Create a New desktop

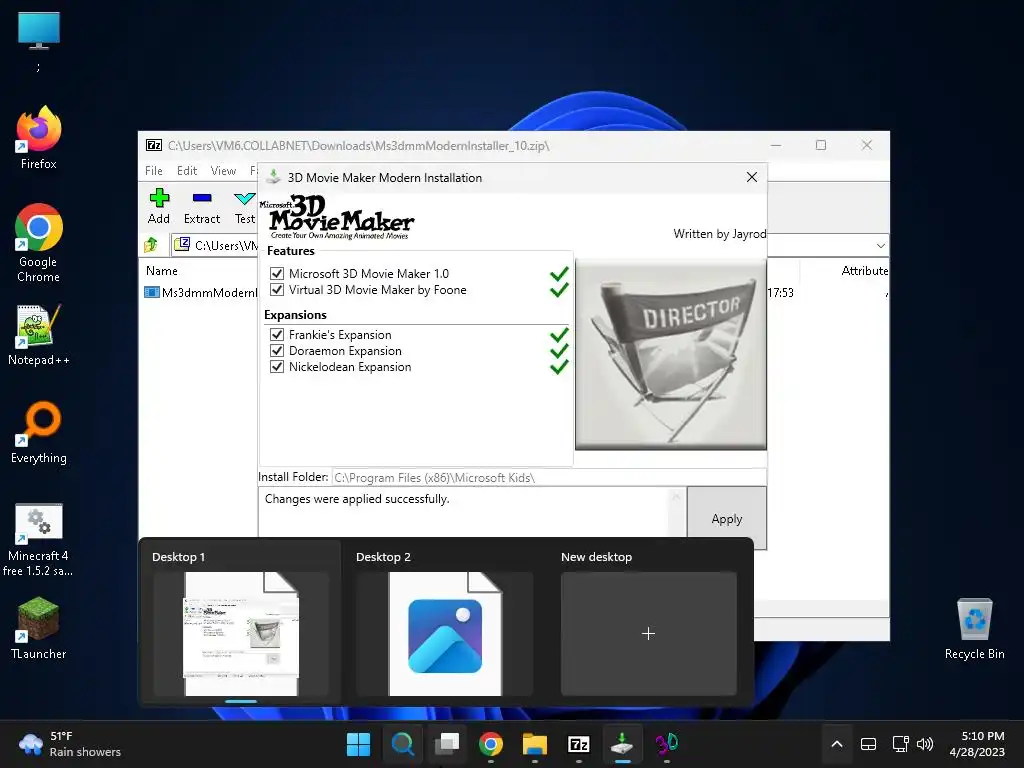click(648, 633)
